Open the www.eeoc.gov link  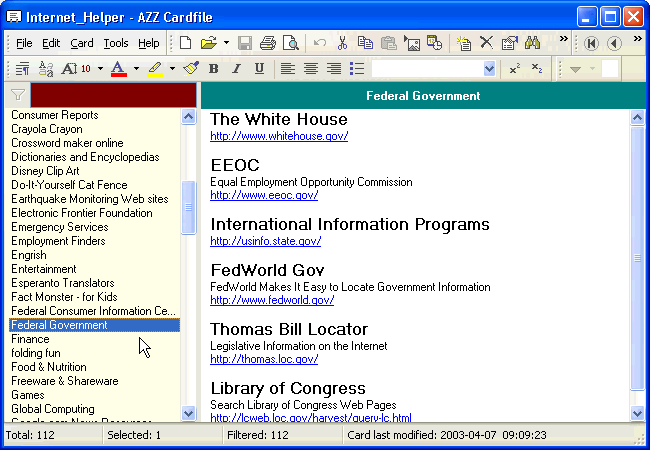[264, 195]
